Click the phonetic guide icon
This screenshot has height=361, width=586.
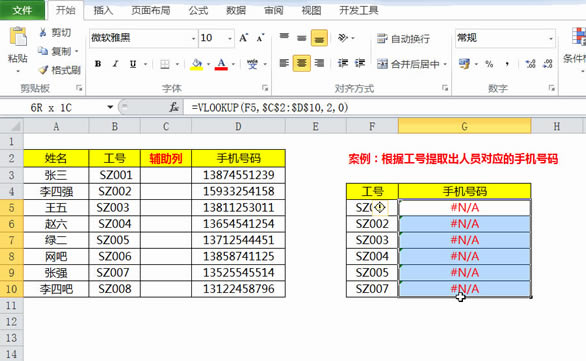[x=252, y=64]
